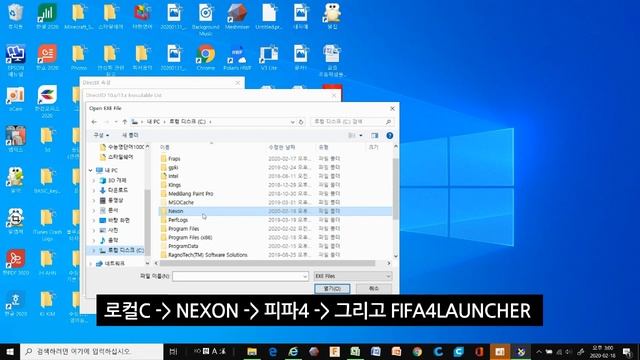Open the Photo folder on desktop
Viewport: 640px width, 360px height.
click(79, 58)
